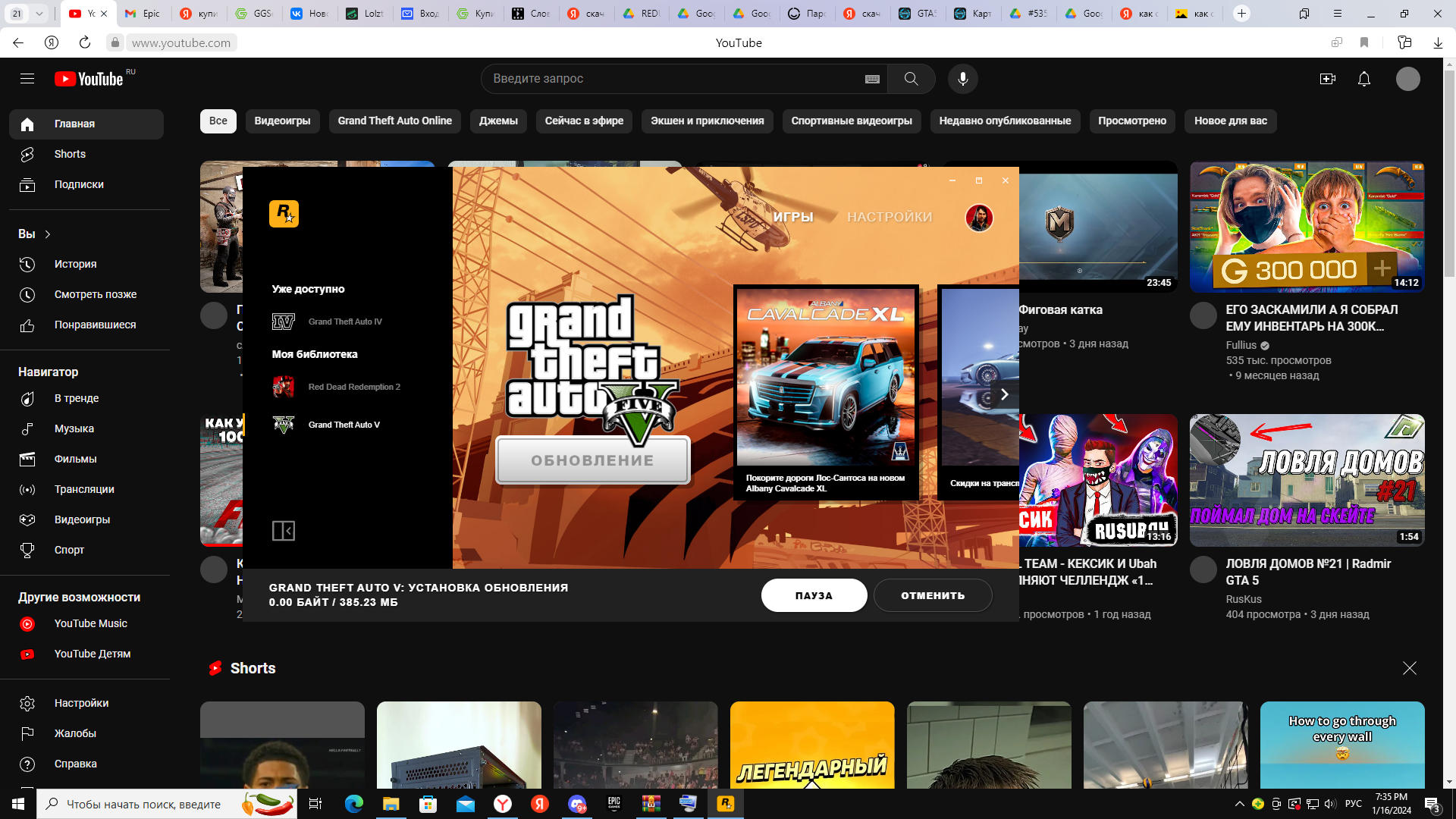
Task: Open Трансляции in sidebar
Action: pyautogui.click(x=86, y=490)
